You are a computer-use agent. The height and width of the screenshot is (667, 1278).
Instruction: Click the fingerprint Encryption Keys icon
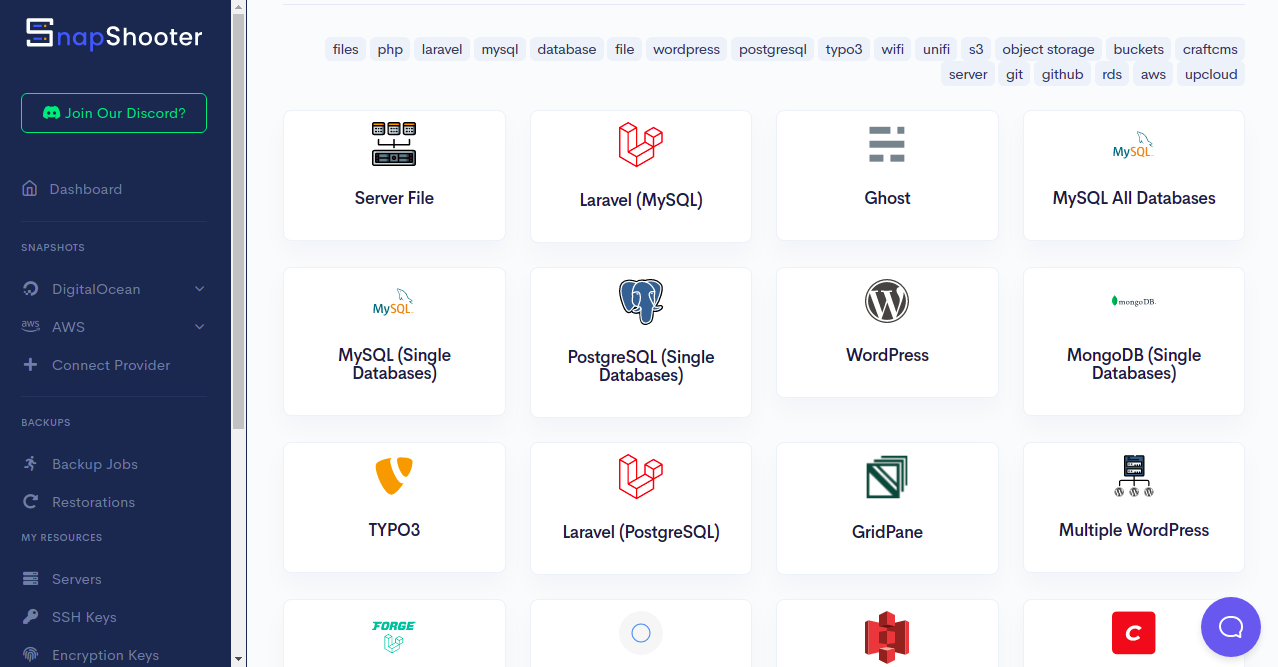tap(31, 655)
